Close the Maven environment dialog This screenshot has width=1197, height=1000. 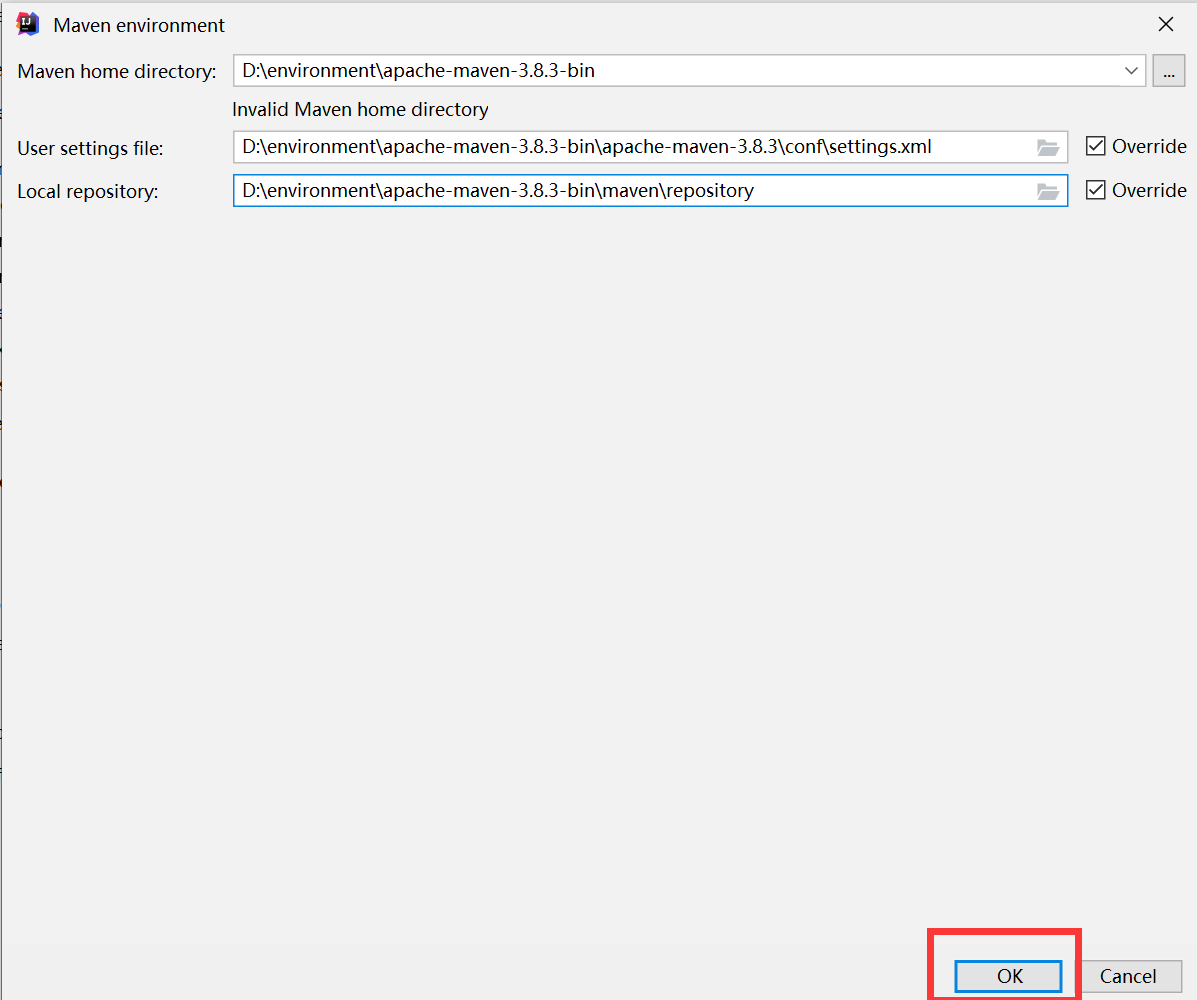pos(1165,24)
